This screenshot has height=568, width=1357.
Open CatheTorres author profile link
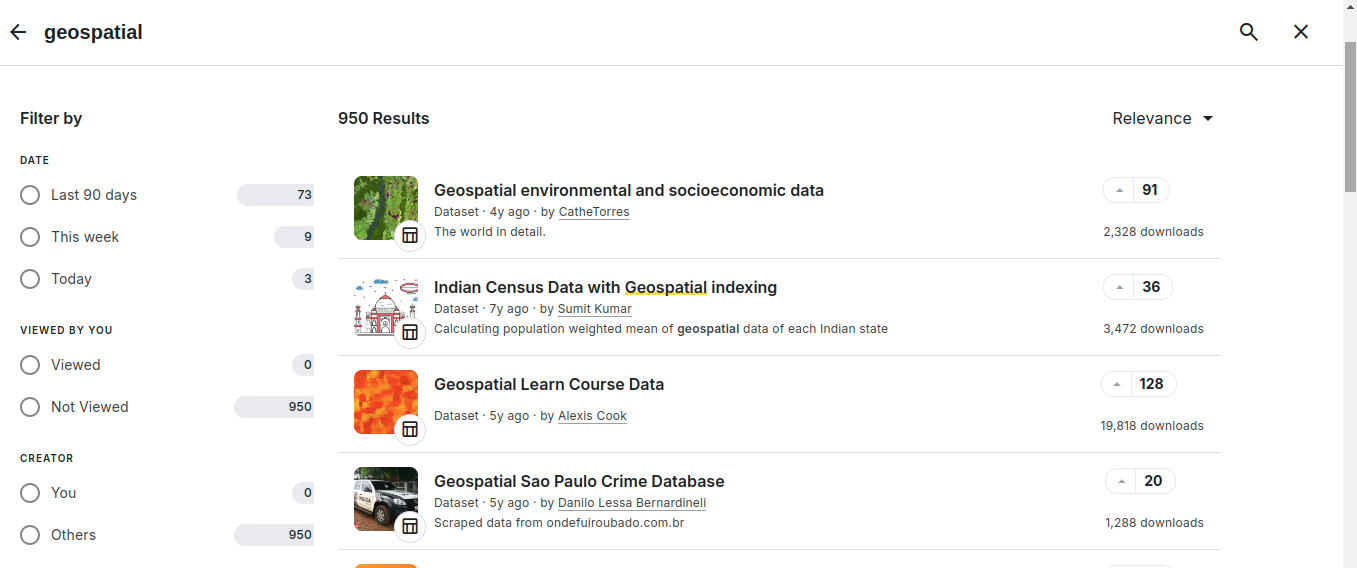pos(594,212)
